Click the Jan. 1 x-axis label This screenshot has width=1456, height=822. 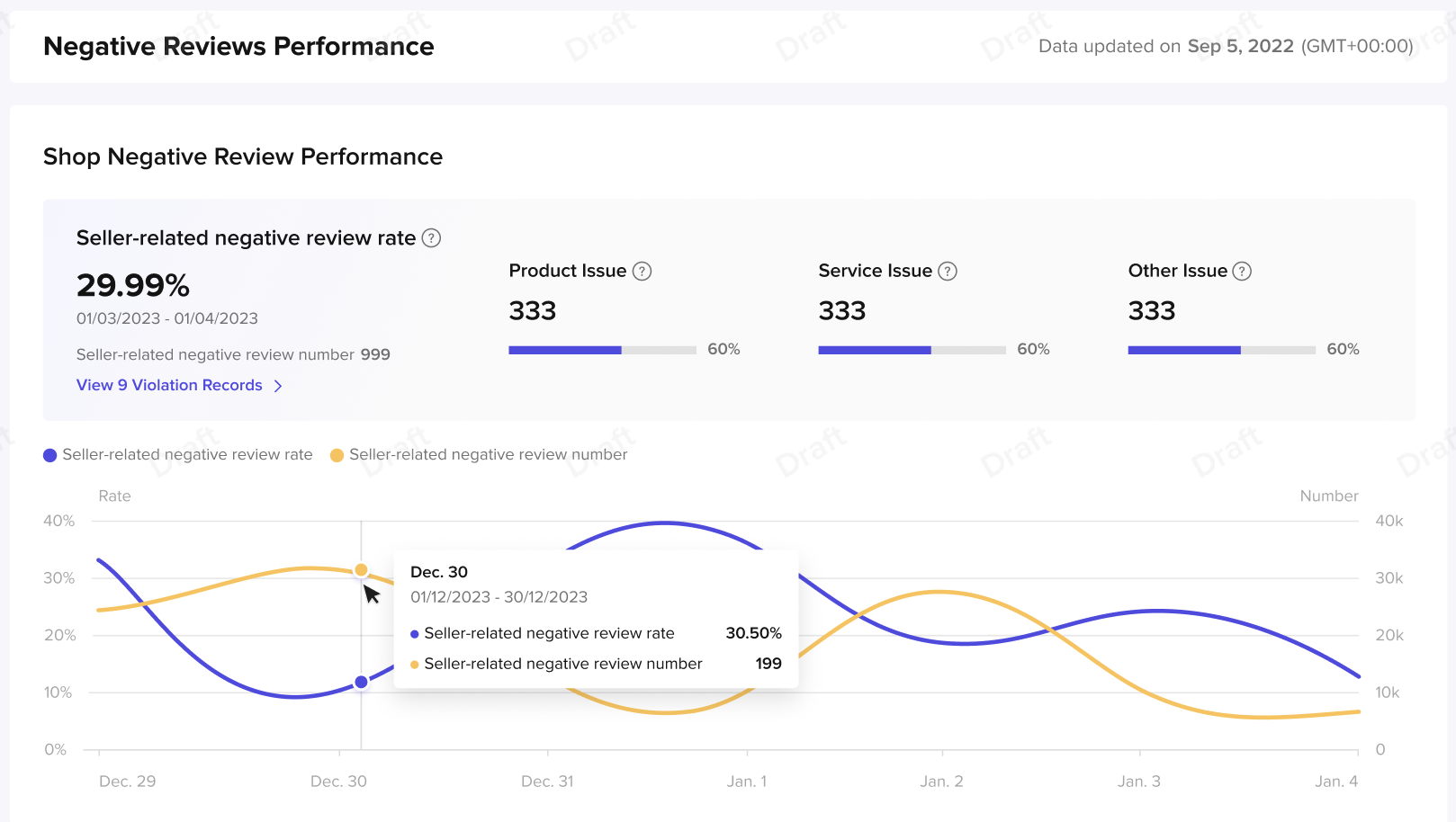[747, 782]
